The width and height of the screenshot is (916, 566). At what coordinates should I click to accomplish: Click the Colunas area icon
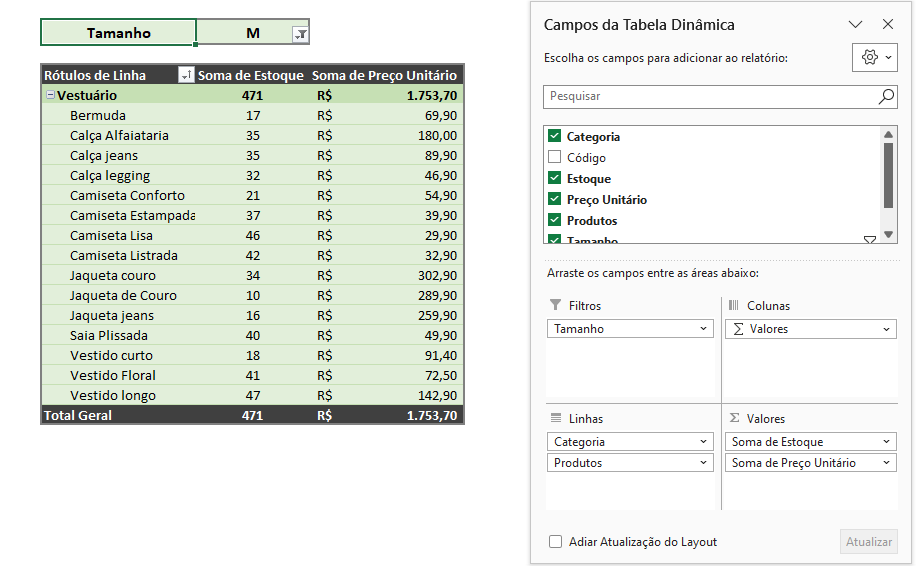pyautogui.click(x=734, y=305)
